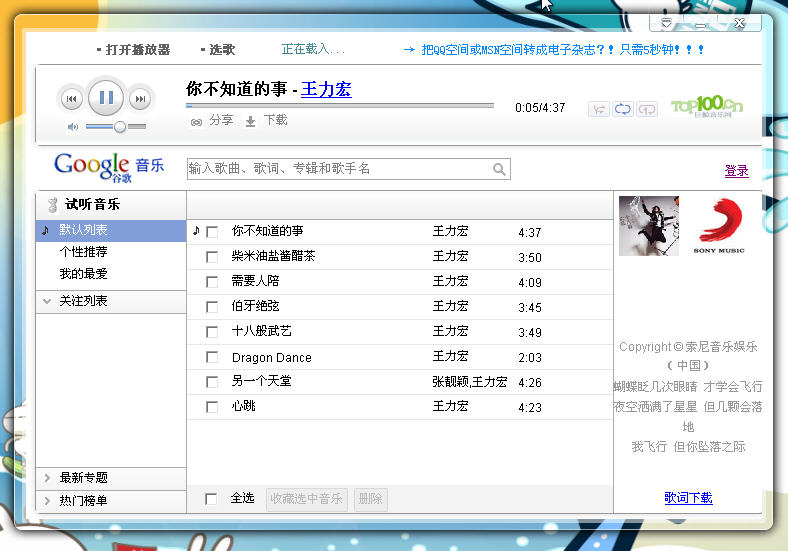Check the box for 你不知道的事
The image size is (788, 551).
coord(212,232)
